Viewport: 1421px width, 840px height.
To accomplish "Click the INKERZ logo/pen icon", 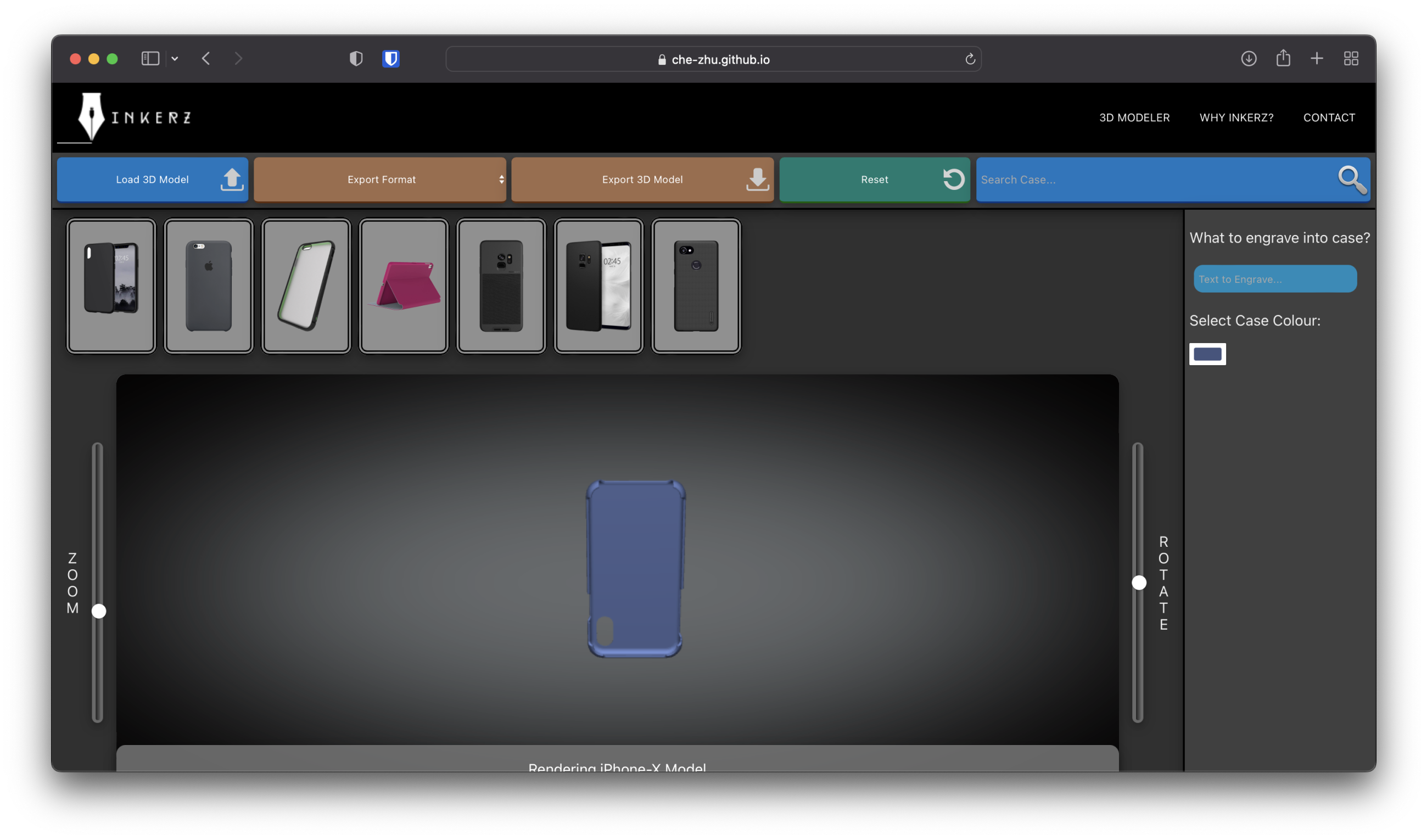I will point(88,117).
